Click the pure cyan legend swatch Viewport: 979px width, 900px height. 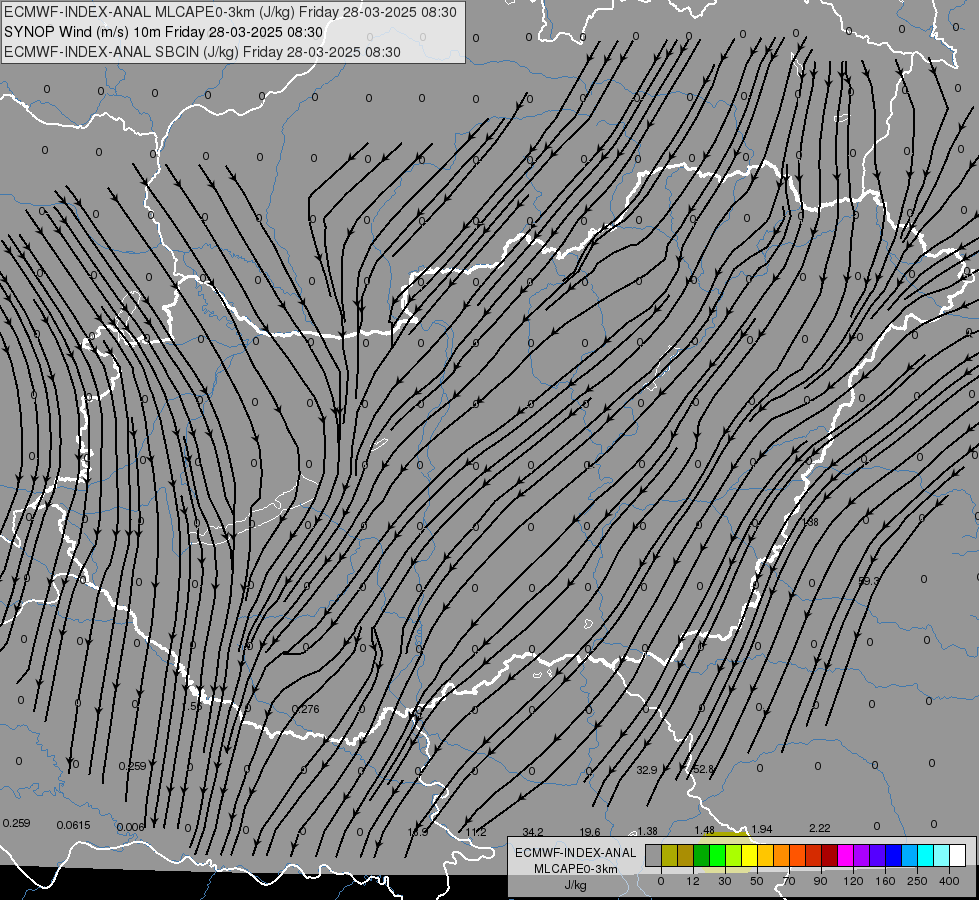point(926,855)
